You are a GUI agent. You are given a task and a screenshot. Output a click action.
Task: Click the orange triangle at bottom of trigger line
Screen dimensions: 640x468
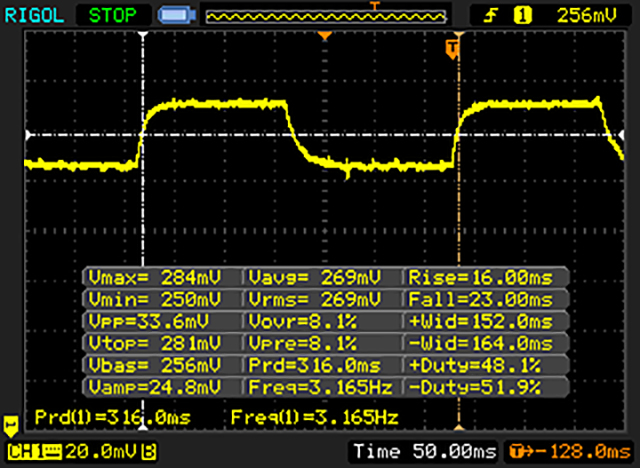pos(459,428)
